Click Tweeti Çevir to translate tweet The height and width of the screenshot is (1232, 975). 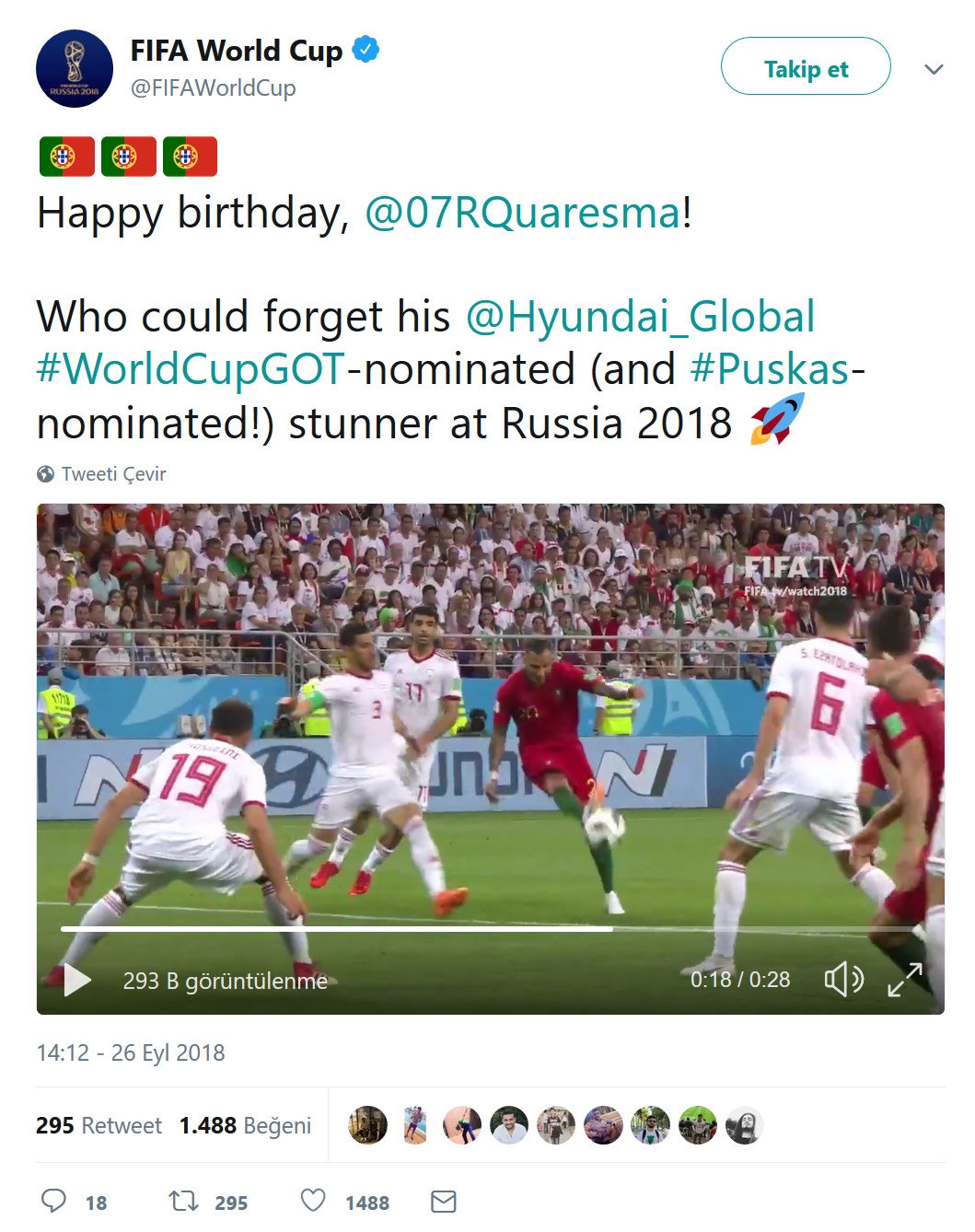(112, 474)
